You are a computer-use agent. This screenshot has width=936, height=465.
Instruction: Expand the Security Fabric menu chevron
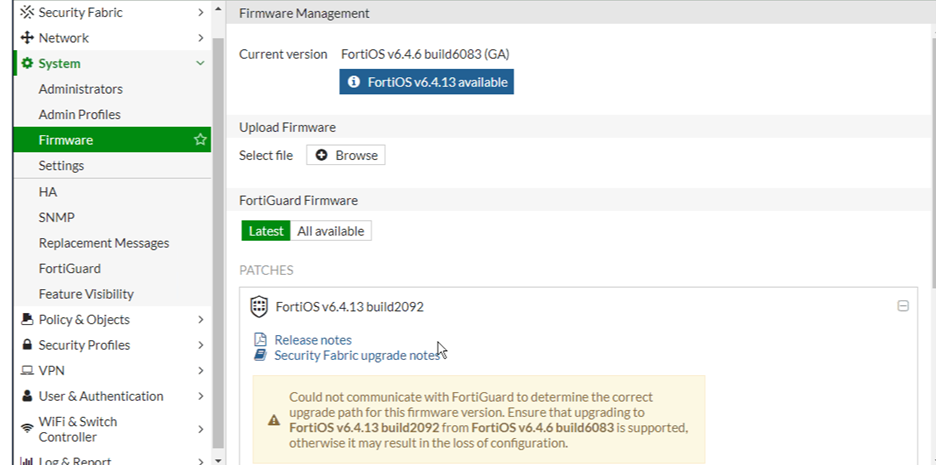tap(201, 12)
